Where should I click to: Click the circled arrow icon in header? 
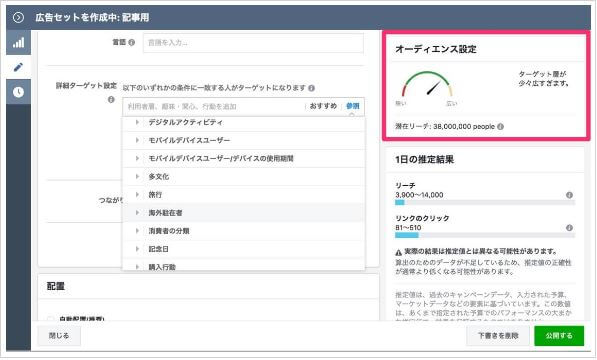[x=18, y=18]
